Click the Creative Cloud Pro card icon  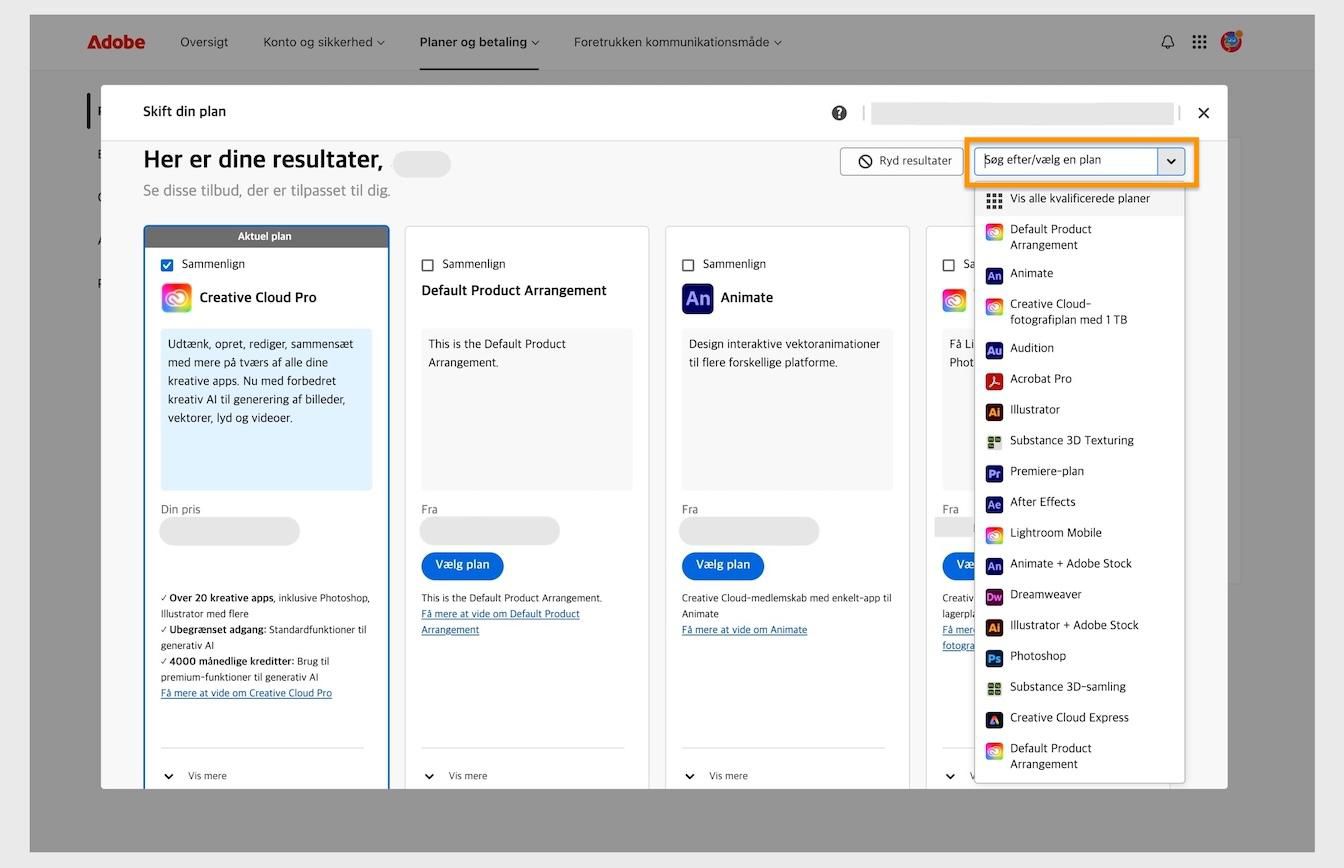coord(176,298)
